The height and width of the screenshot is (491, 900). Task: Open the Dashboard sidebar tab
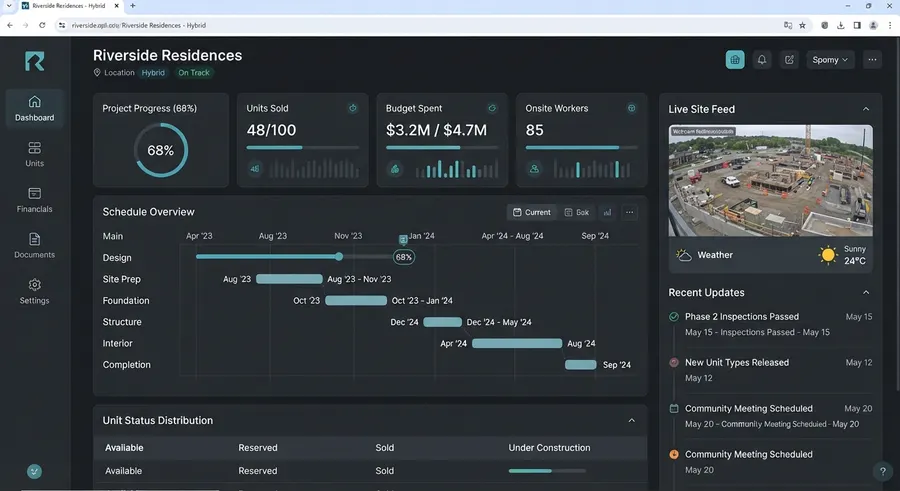[34, 109]
